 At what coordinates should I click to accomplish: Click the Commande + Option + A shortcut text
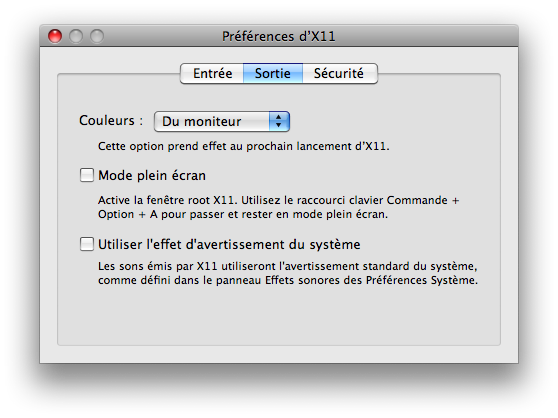coord(279,207)
